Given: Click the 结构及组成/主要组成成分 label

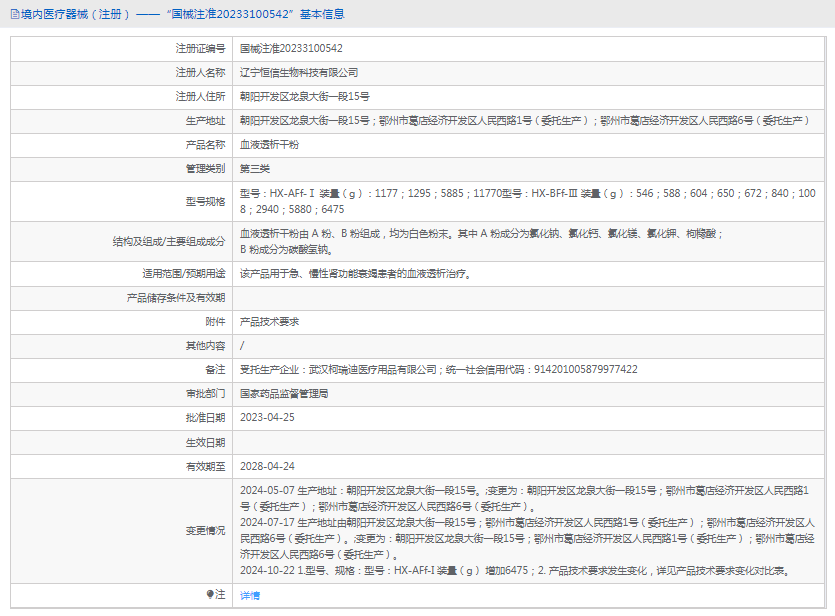Looking at the screenshot, I should pyautogui.click(x=169, y=242).
